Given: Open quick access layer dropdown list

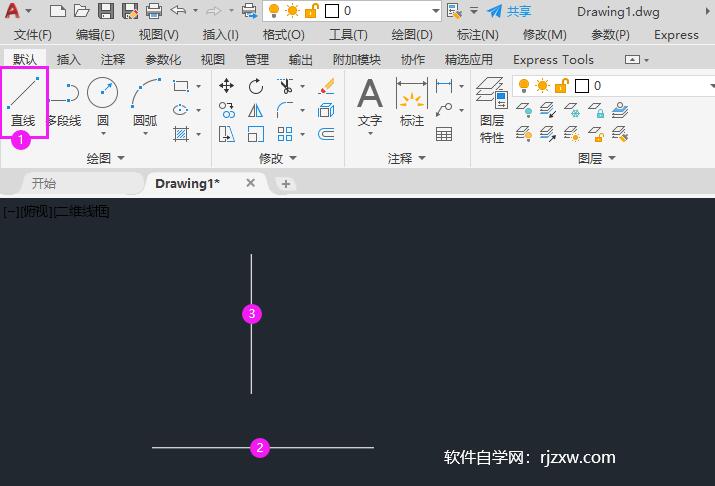Looking at the screenshot, I should click(435, 10).
